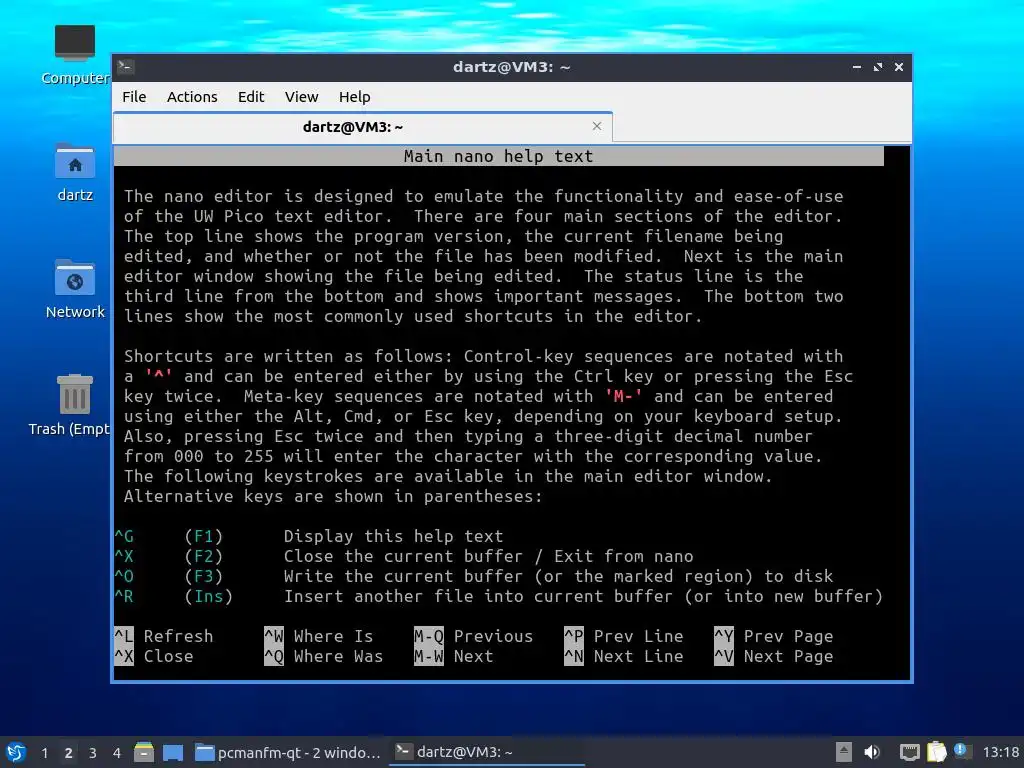The width and height of the screenshot is (1024, 768).
Task: Switch to workspace 4
Action: (117, 753)
